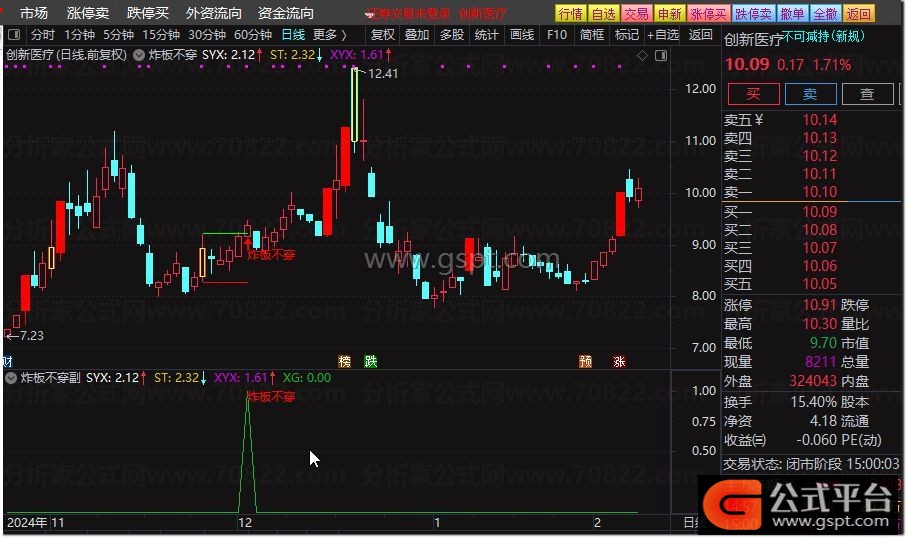Viewport: 908px width, 538px height.
Task: Open the 外资流向 menu
Action: (x=214, y=13)
